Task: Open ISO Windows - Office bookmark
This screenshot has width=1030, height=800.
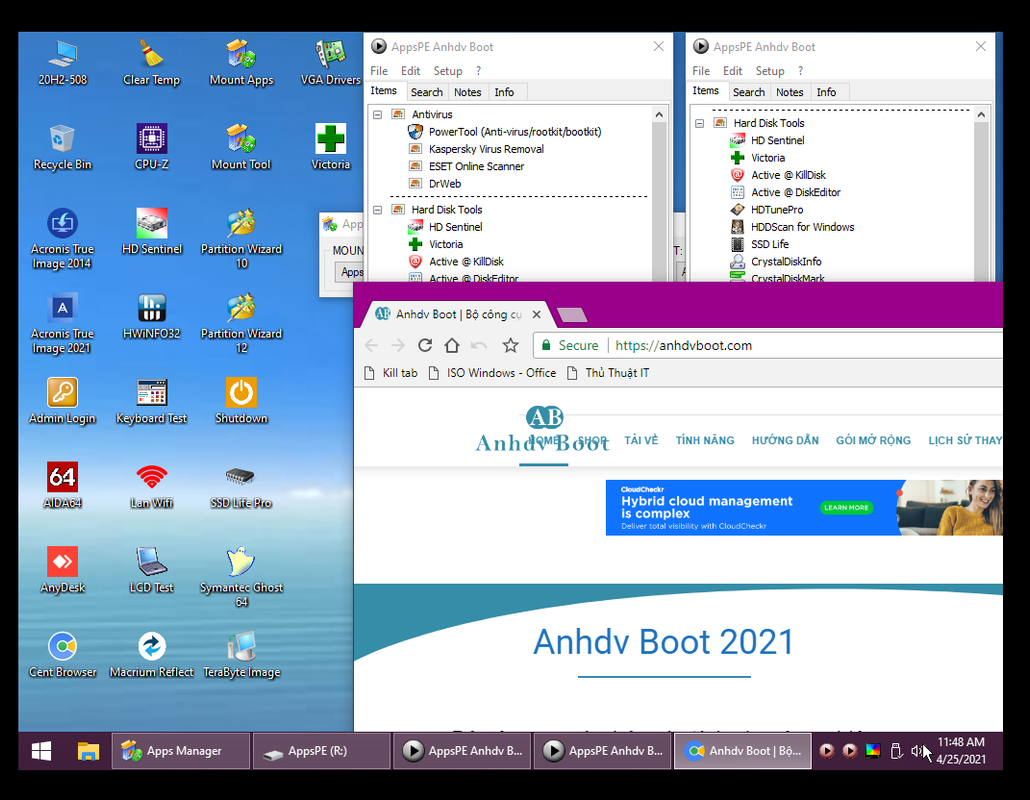Action: coord(493,373)
